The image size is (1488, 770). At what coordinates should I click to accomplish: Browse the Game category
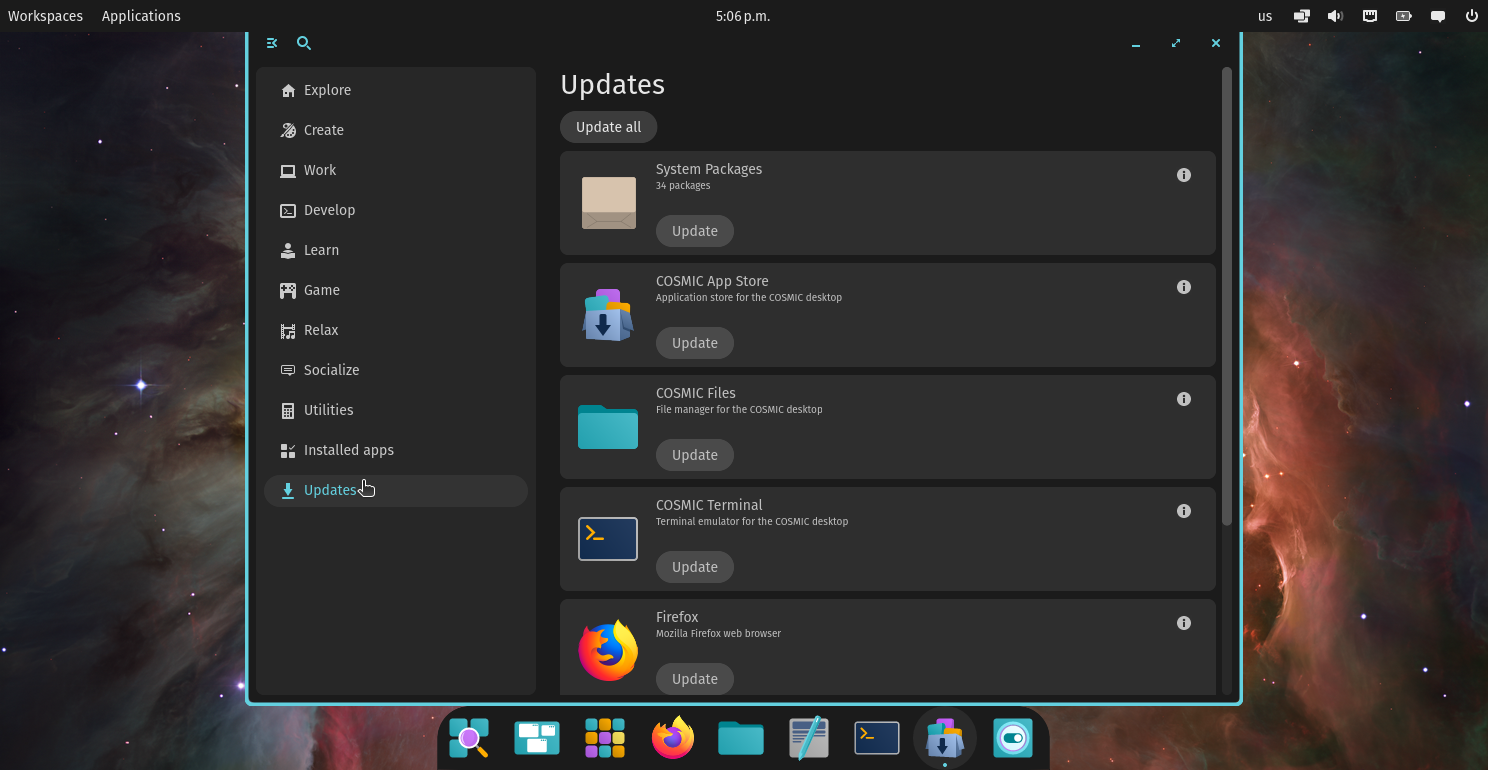396,290
